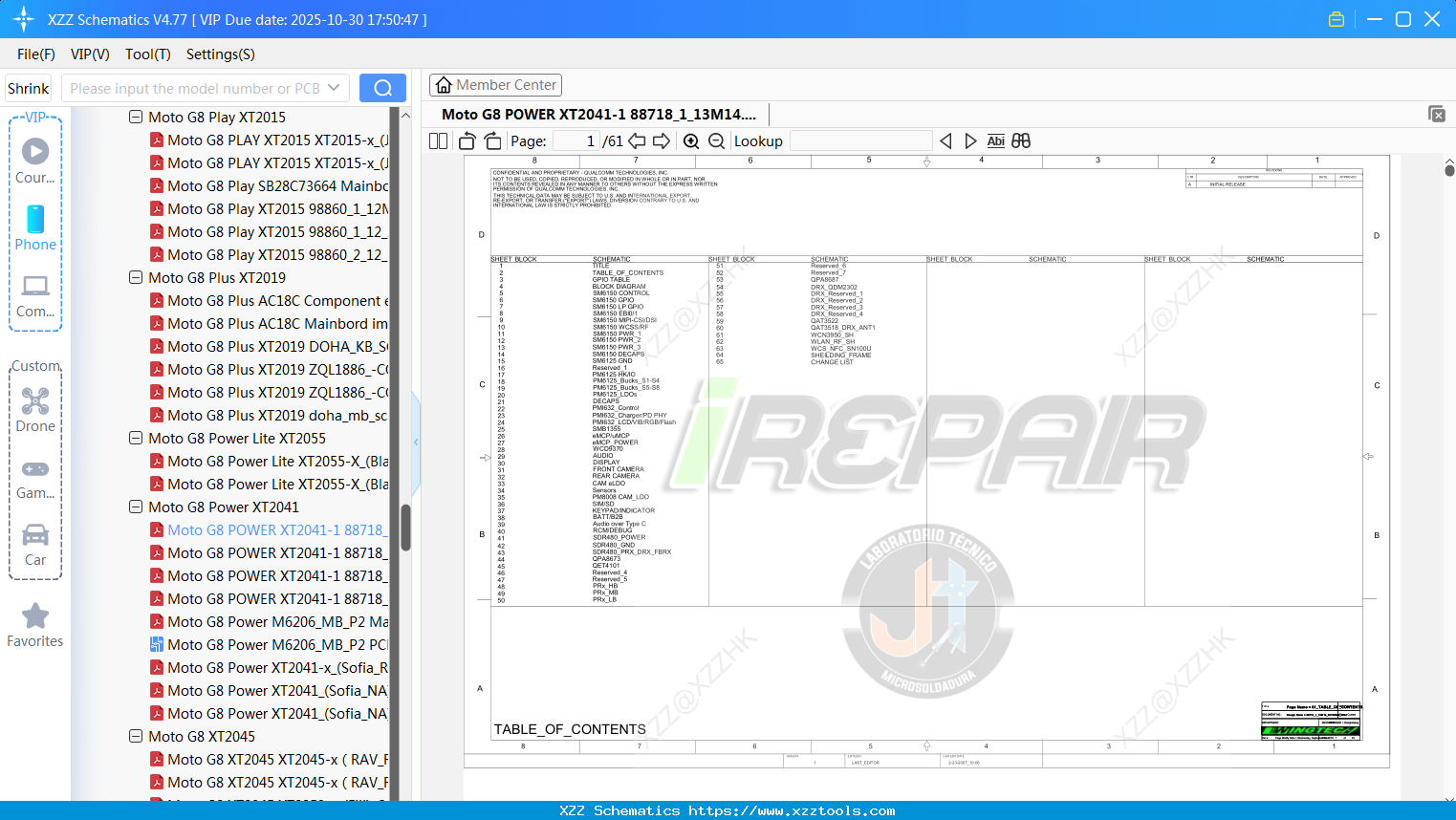The image size is (1456, 820).
Task: Click the yellow toolbox icon in title bar
Action: coord(1336,19)
